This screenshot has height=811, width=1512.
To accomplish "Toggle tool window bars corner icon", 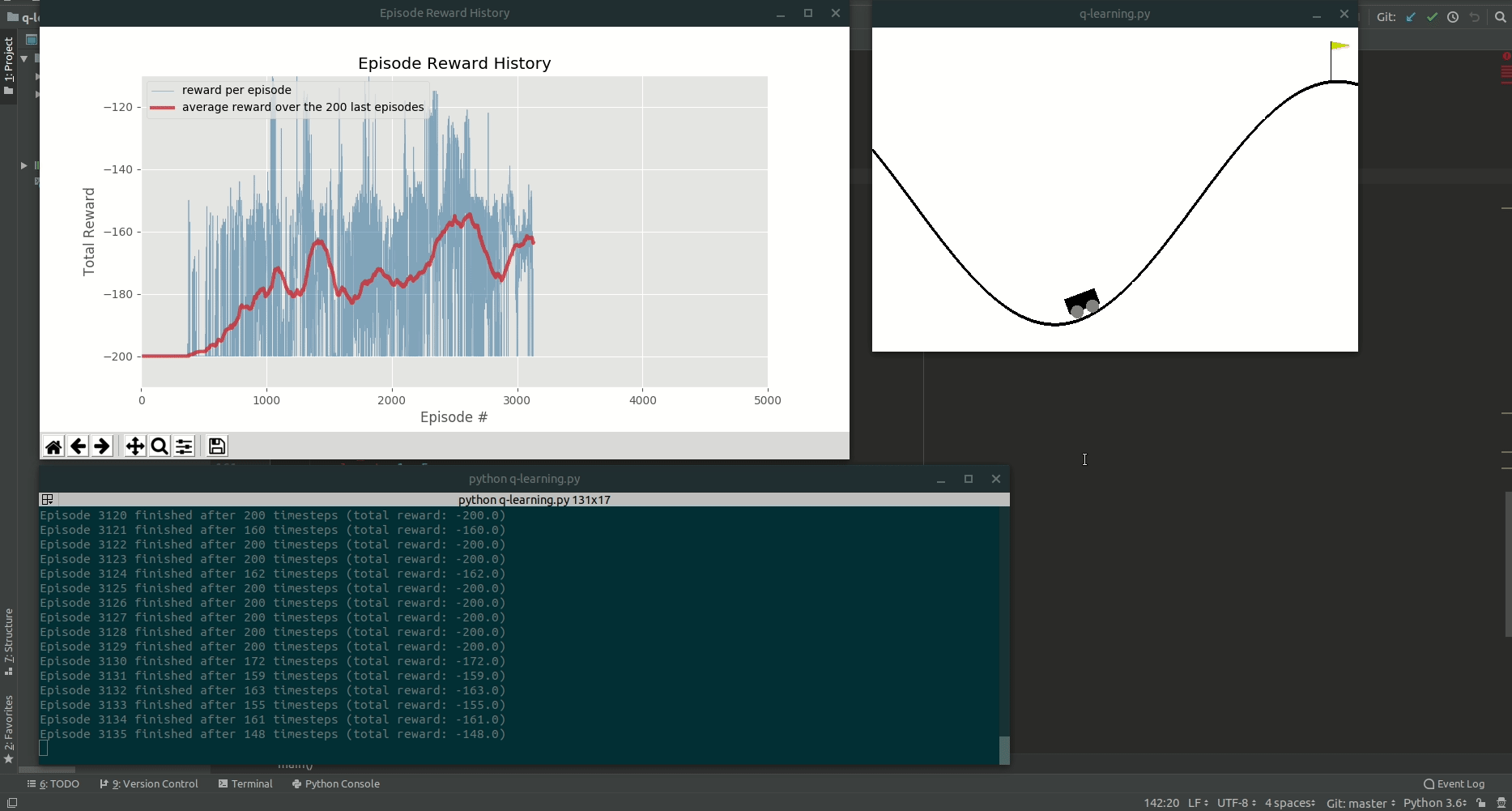I will 12,803.
